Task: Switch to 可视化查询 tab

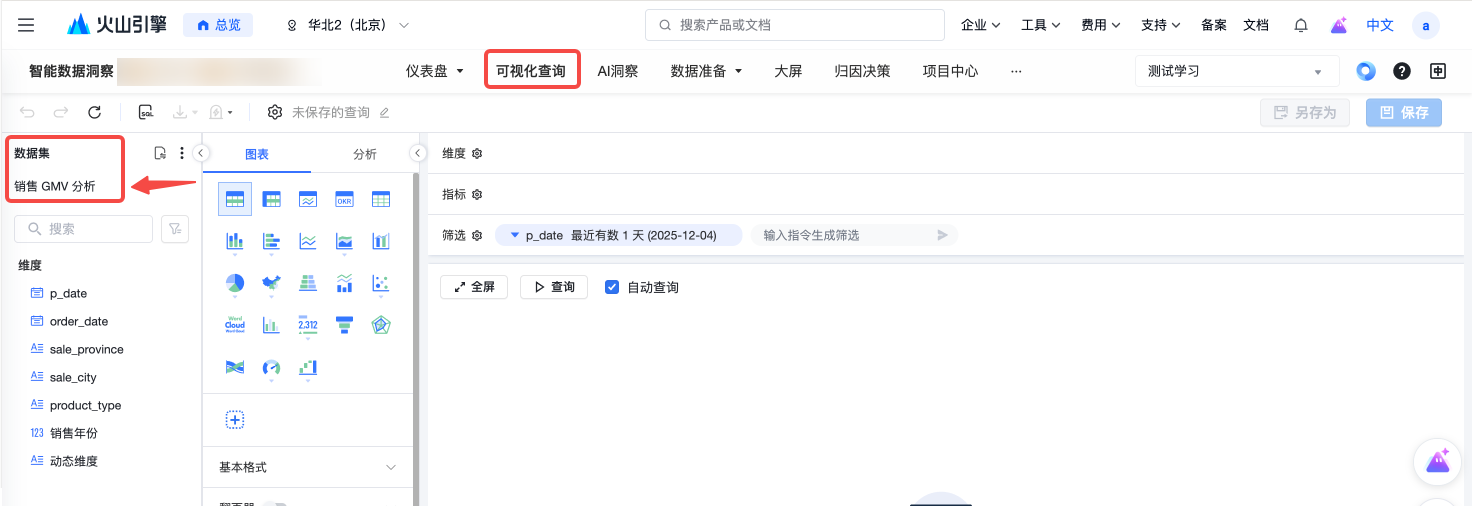Action: [x=531, y=71]
